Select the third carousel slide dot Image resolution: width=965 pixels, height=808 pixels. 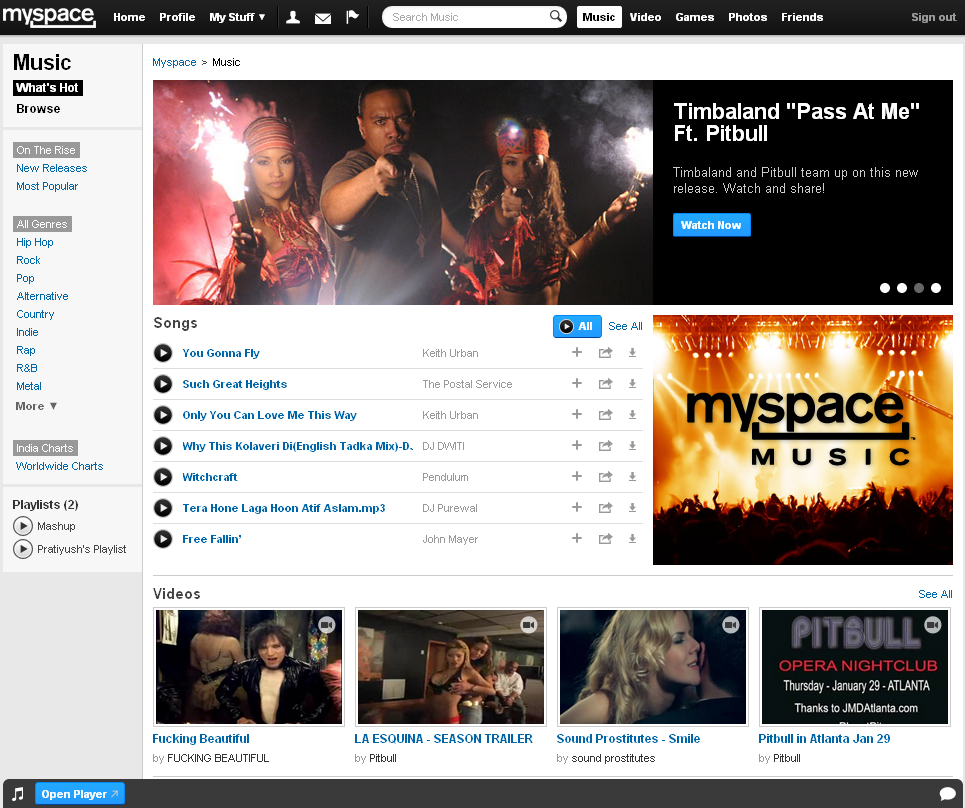pyautogui.click(x=919, y=288)
